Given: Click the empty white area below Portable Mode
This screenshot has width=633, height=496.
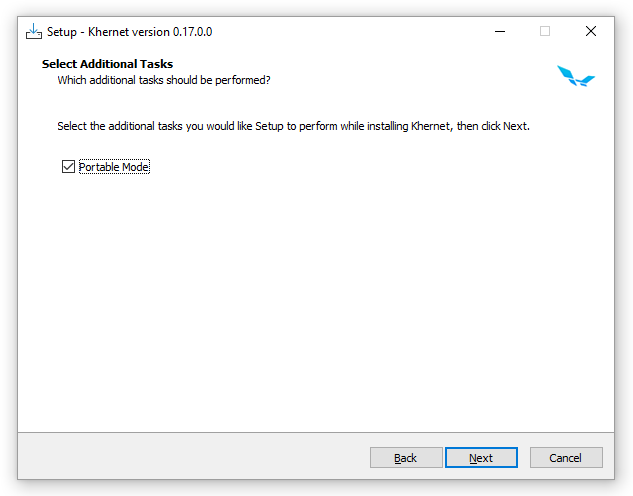Looking at the screenshot, I should pos(300,300).
